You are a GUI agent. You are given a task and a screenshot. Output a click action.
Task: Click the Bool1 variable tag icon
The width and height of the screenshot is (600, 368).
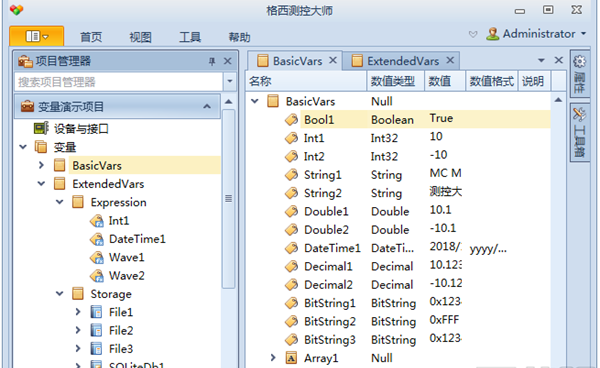(x=291, y=120)
